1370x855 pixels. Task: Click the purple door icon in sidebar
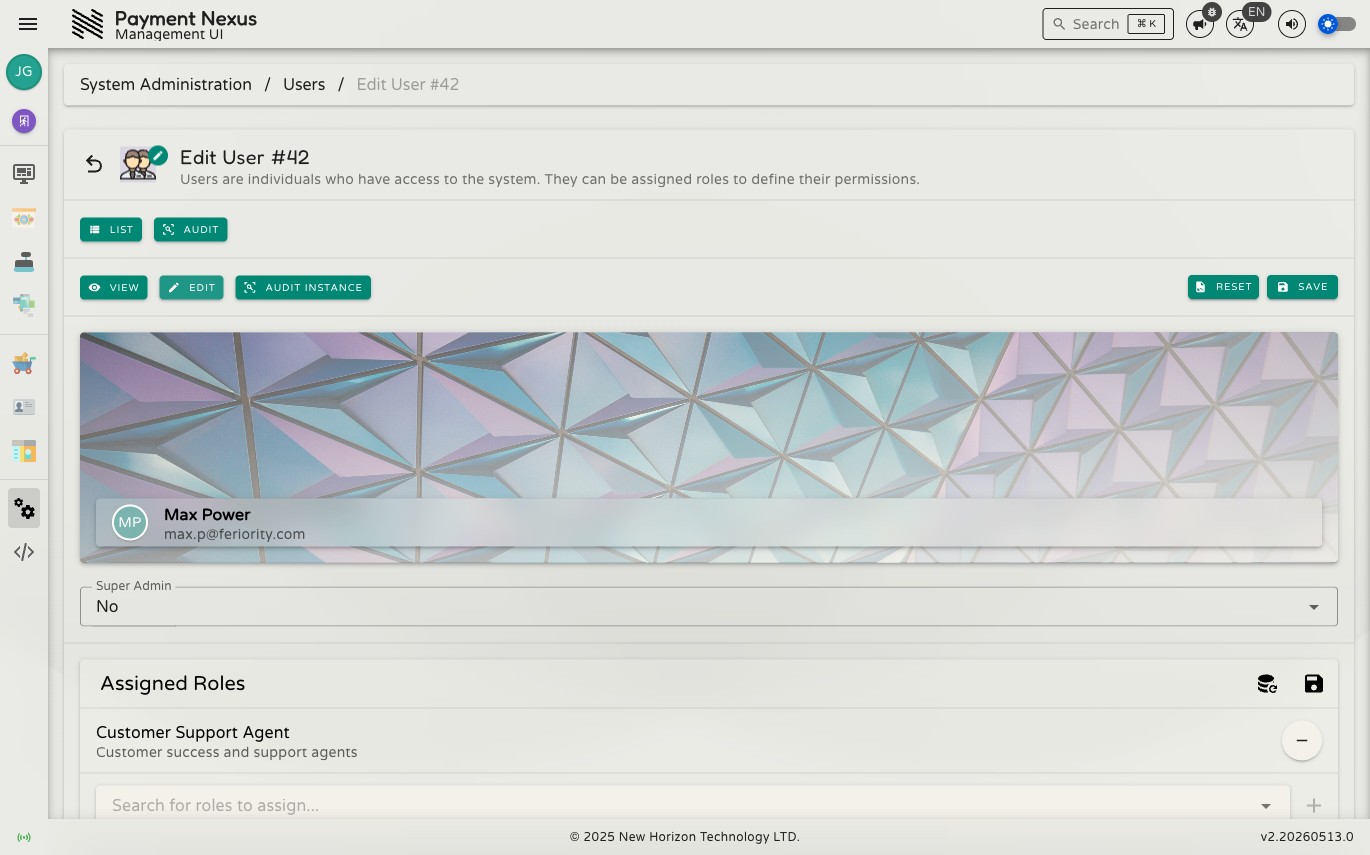(x=24, y=121)
